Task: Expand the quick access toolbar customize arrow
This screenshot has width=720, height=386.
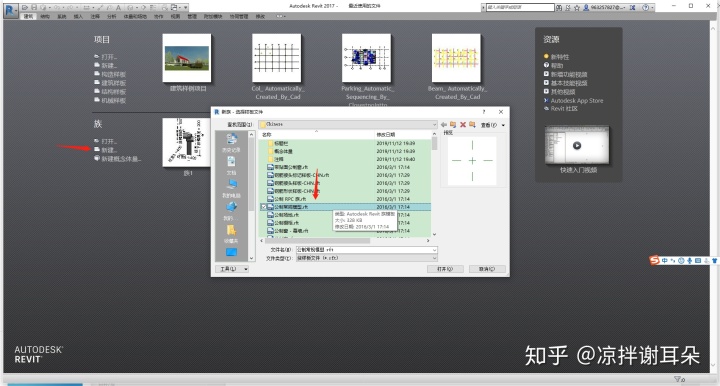Action: coord(186,7)
